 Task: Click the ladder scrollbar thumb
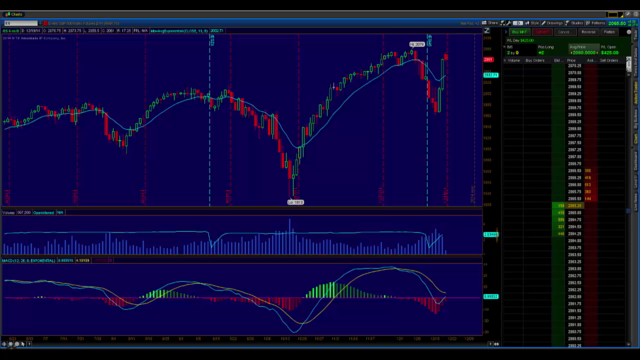click(629, 65)
